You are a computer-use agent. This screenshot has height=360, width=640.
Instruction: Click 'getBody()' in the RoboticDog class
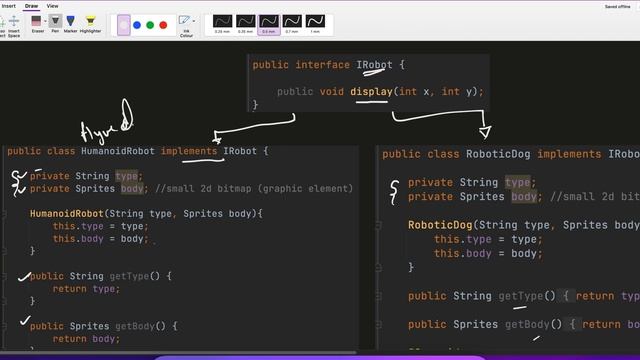click(x=533, y=324)
